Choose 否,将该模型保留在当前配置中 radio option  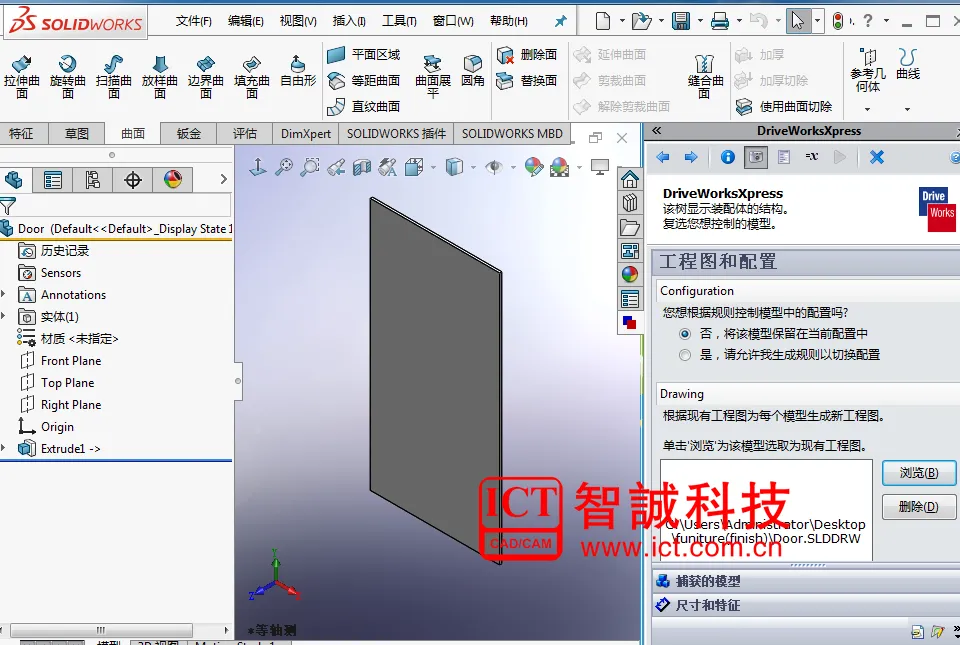684,334
